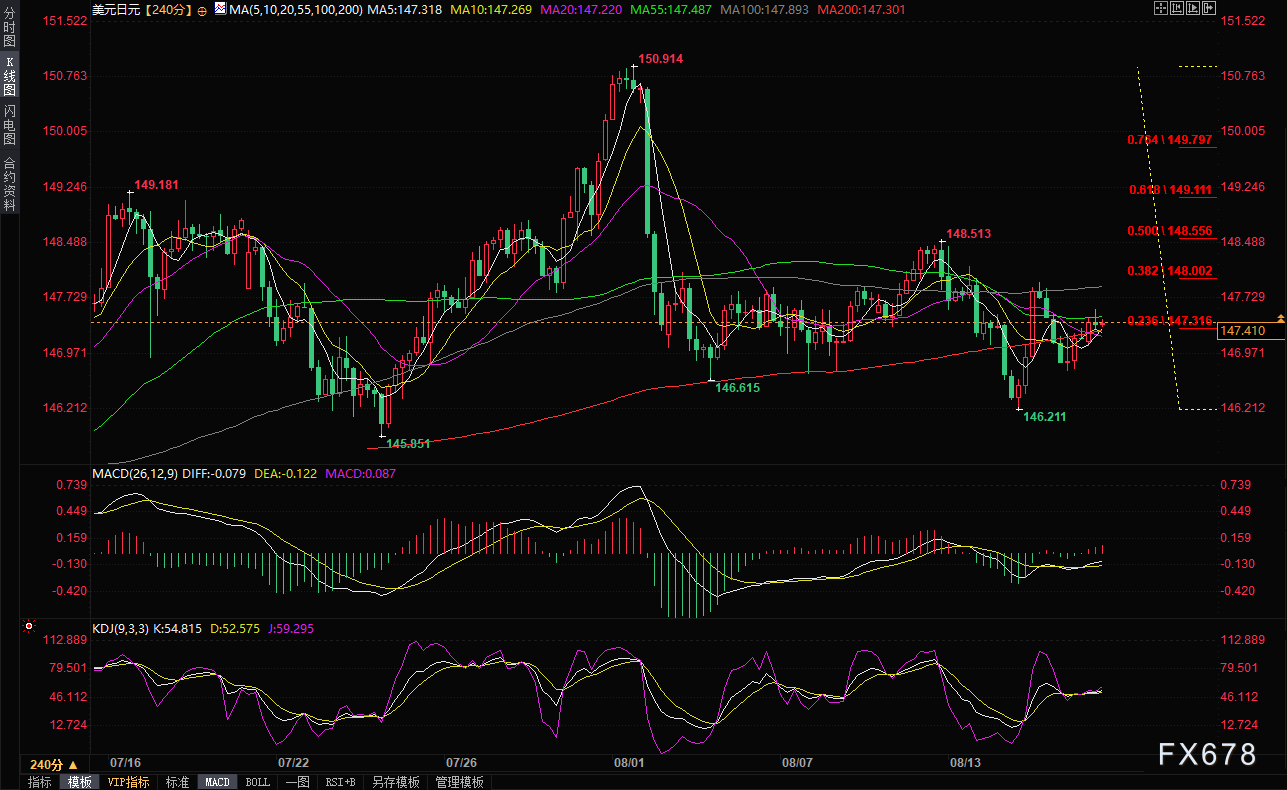Switch to the 闪电图 side tab
The width and height of the screenshot is (1287, 790).
(x=9, y=124)
